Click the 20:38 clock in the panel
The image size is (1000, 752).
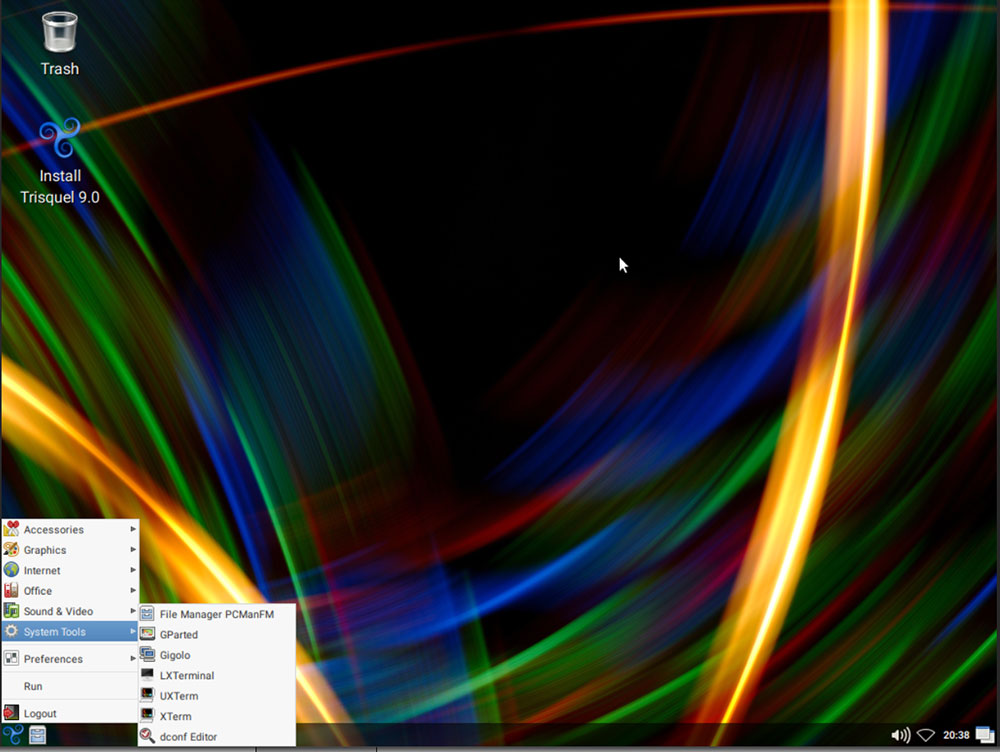[957, 736]
